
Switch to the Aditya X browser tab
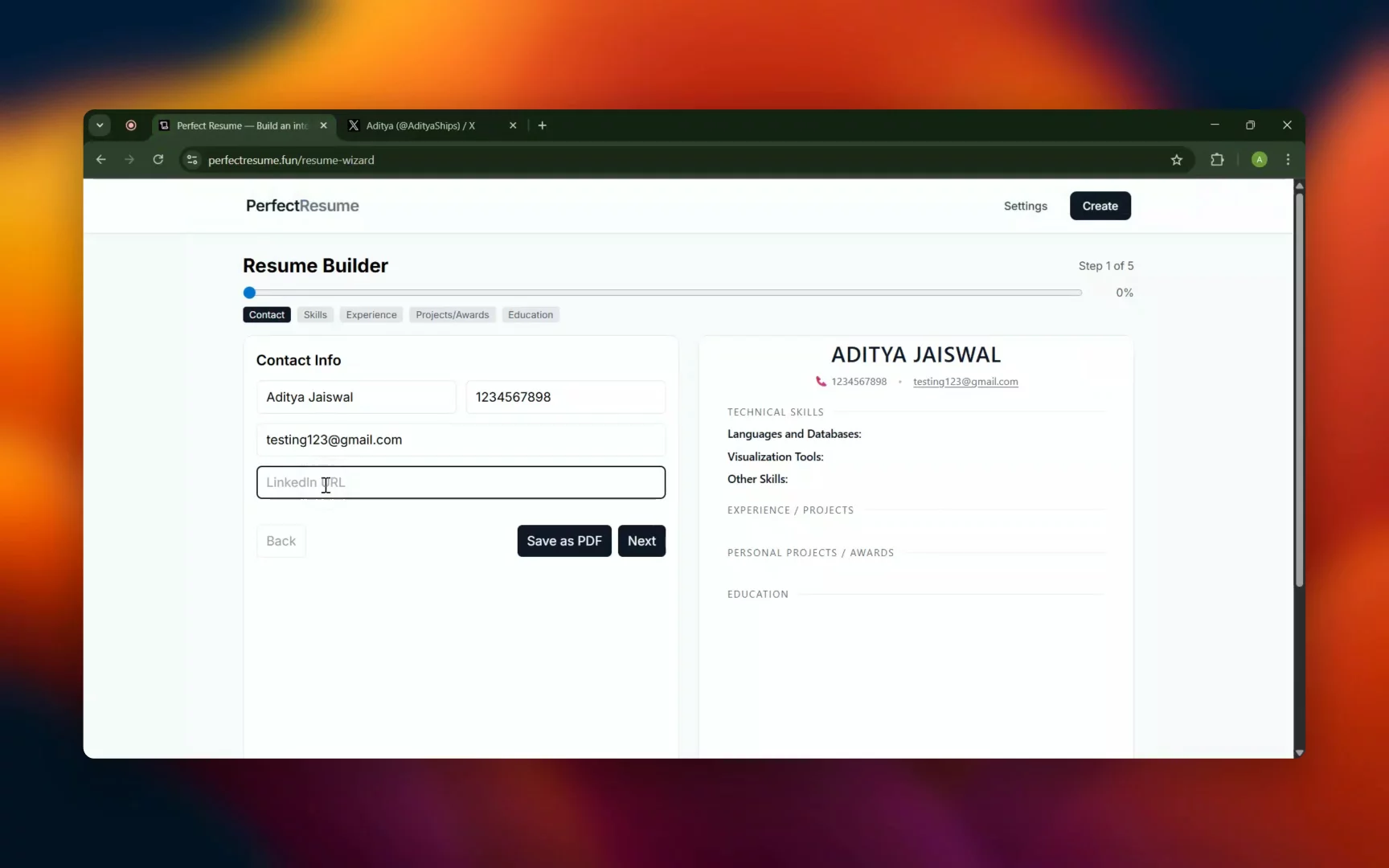coord(420,125)
